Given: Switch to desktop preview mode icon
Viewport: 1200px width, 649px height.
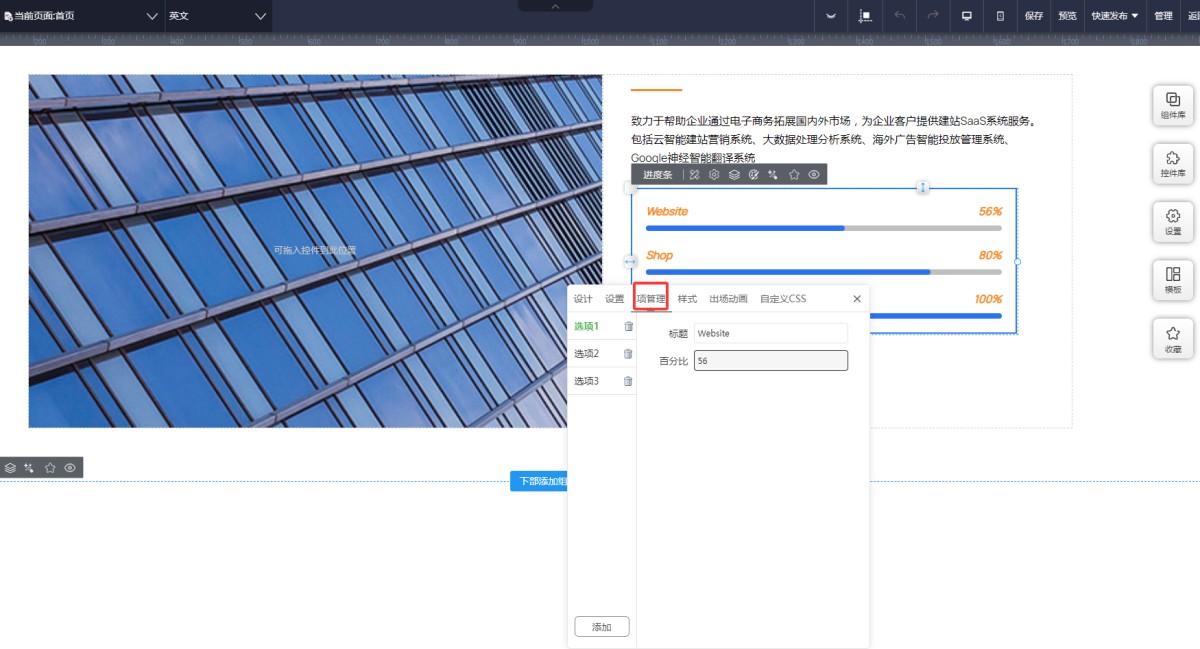Looking at the screenshot, I should click(966, 16).
